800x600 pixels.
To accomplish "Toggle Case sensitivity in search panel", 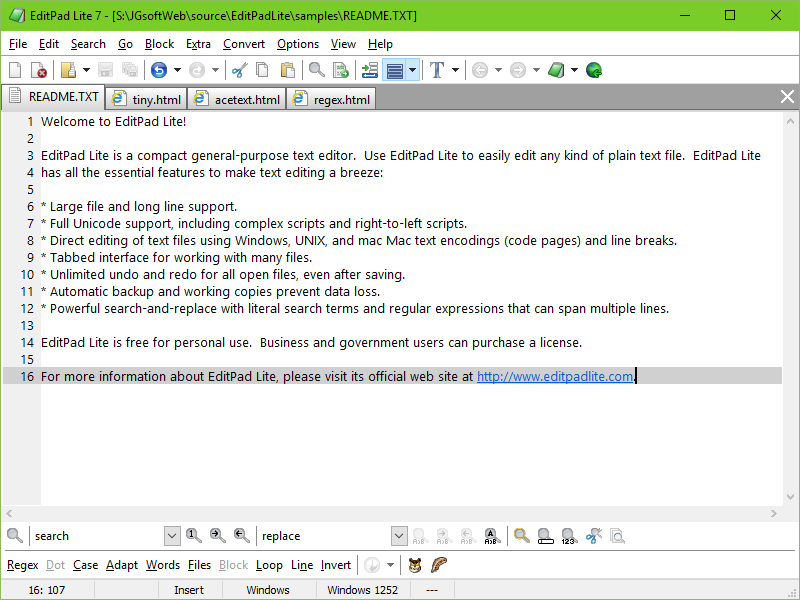I will click(85, 565).
